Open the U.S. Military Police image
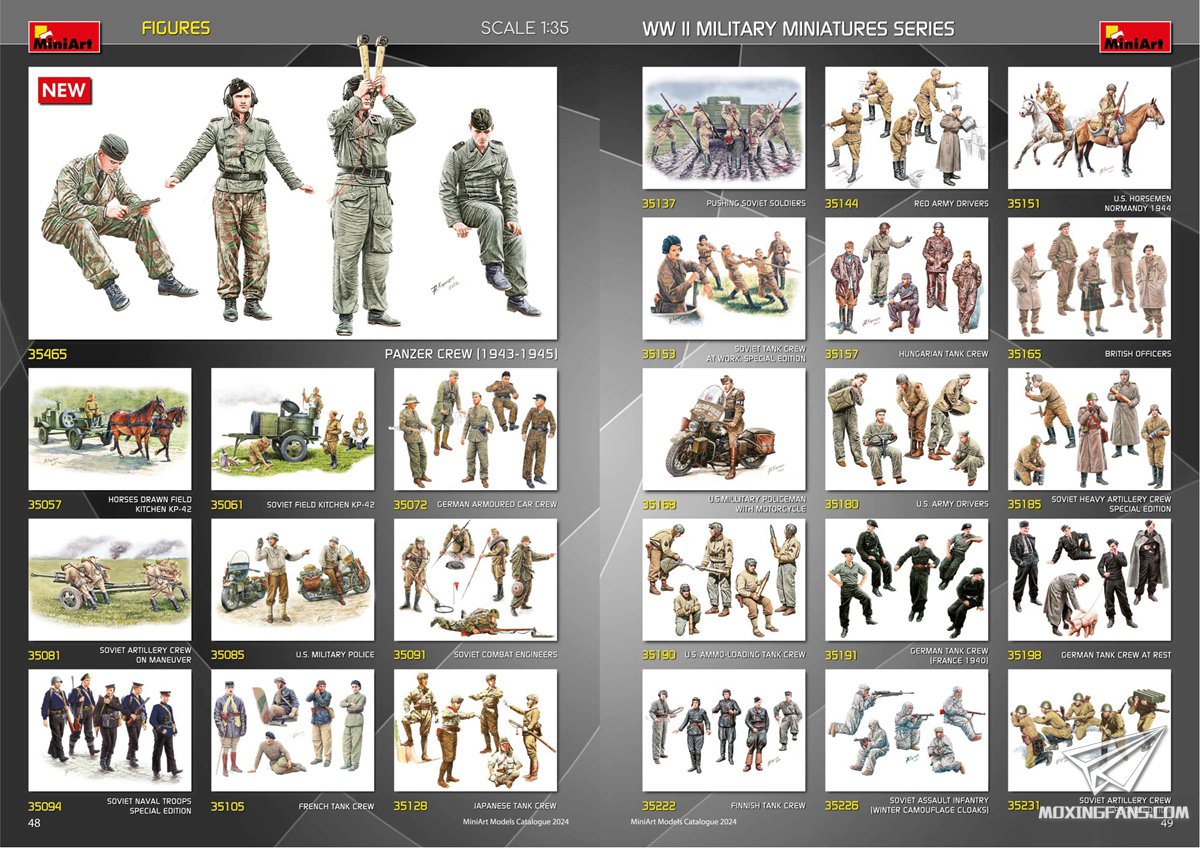 pos(293,580)
